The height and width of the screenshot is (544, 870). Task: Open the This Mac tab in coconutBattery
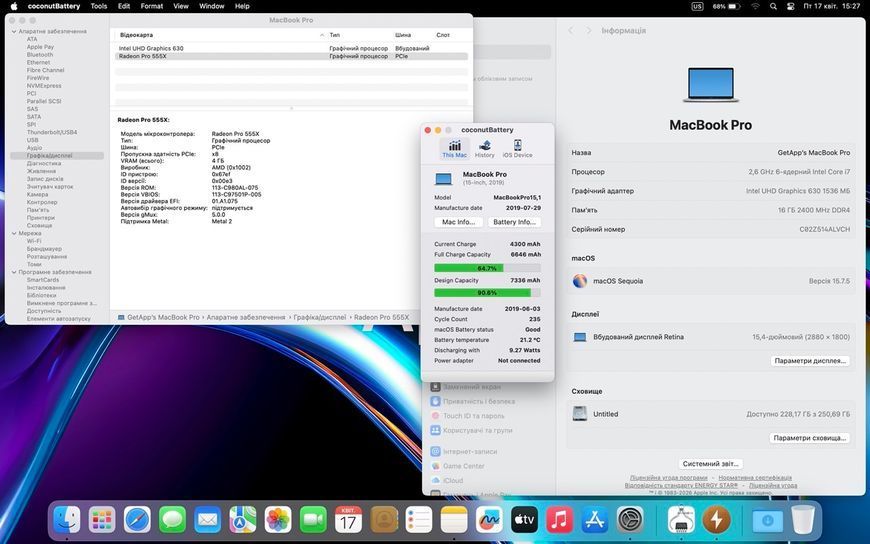pyautogui.click(x=454, y=149)
